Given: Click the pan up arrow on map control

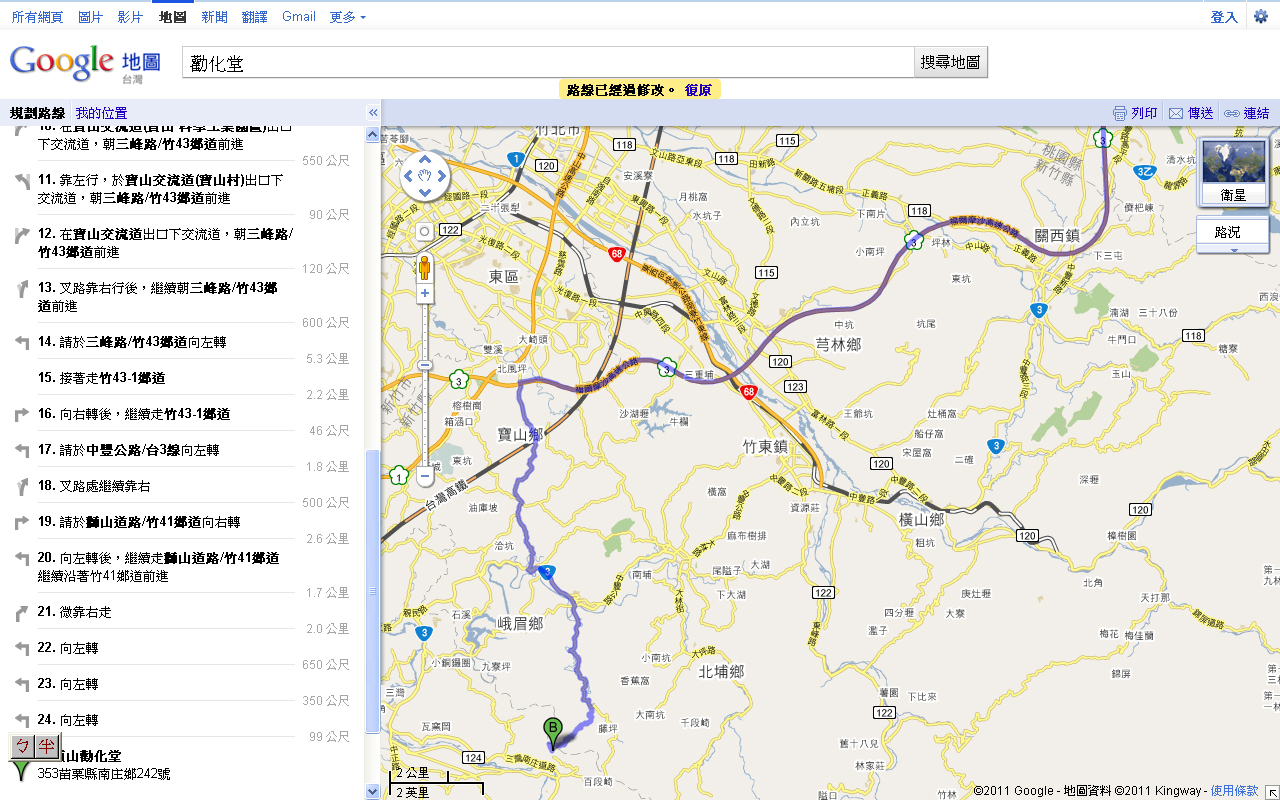Looking at the screenshot, I should tap(425, 160).
